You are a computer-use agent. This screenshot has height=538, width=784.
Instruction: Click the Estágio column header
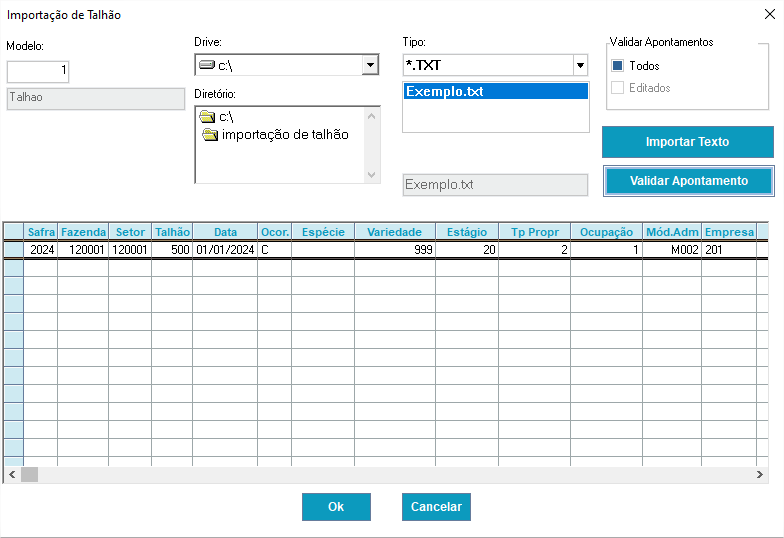[466, 232]
